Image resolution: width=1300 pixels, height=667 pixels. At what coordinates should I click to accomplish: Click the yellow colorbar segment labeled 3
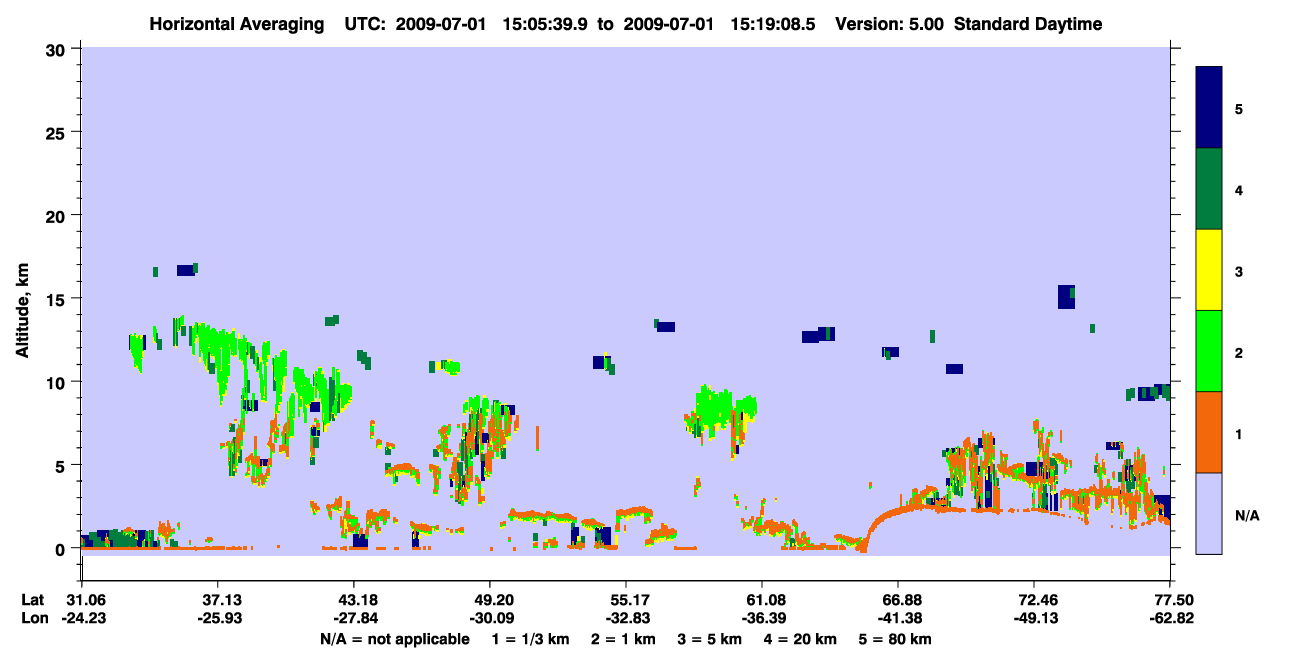1209,270
